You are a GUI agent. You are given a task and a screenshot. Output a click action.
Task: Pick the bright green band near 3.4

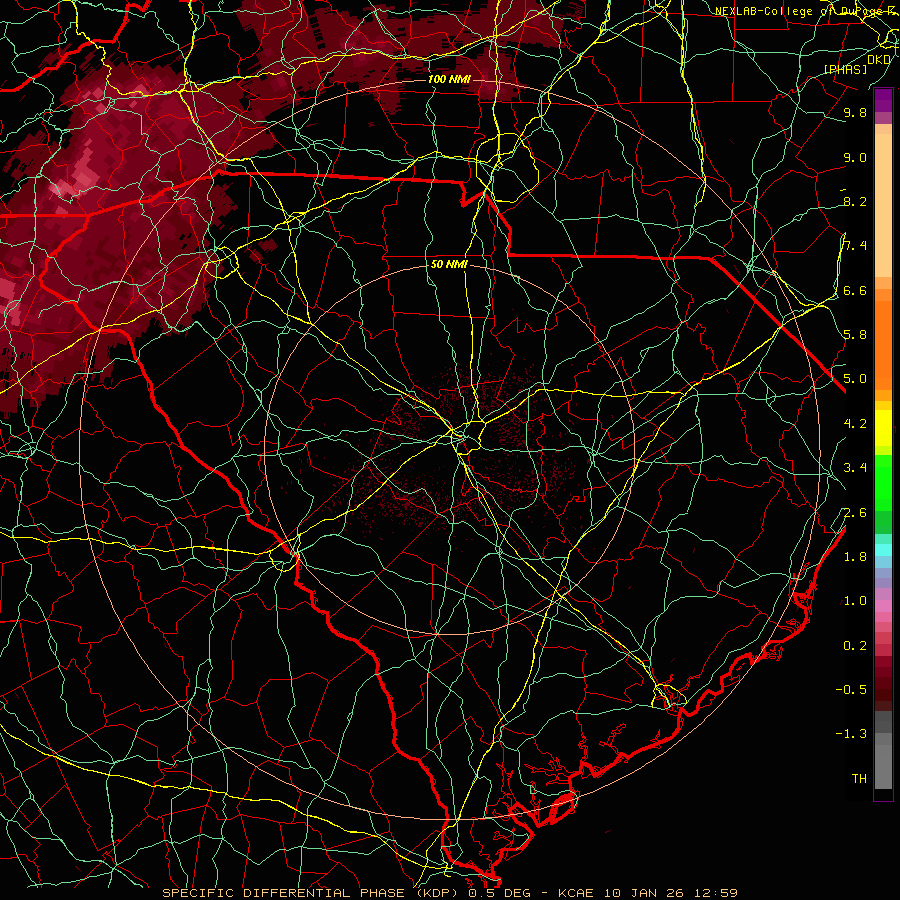tap(883, 483)
